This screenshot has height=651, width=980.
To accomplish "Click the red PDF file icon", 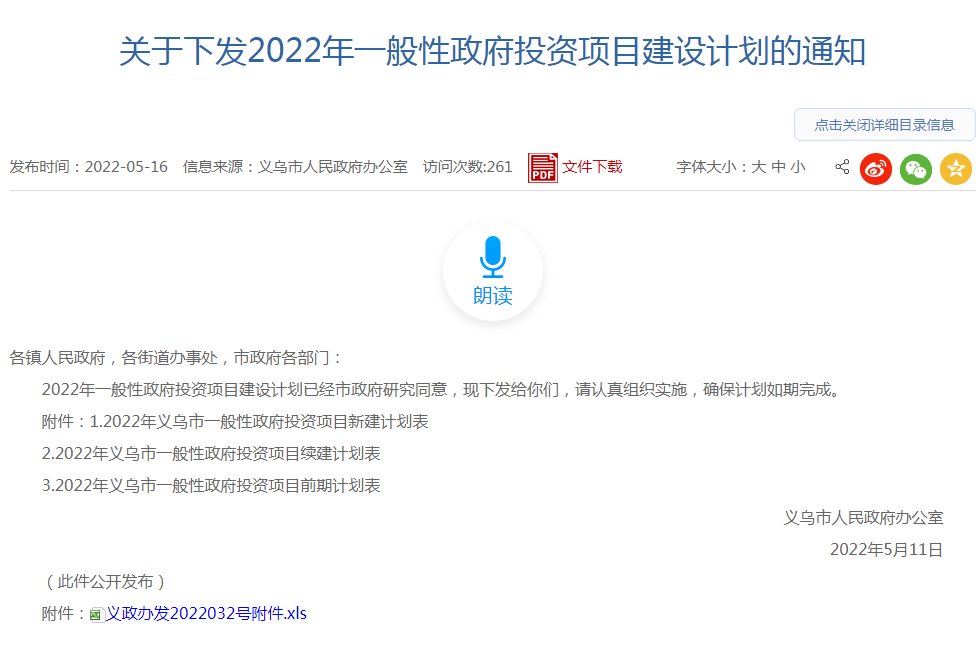I will coord(543,168).
